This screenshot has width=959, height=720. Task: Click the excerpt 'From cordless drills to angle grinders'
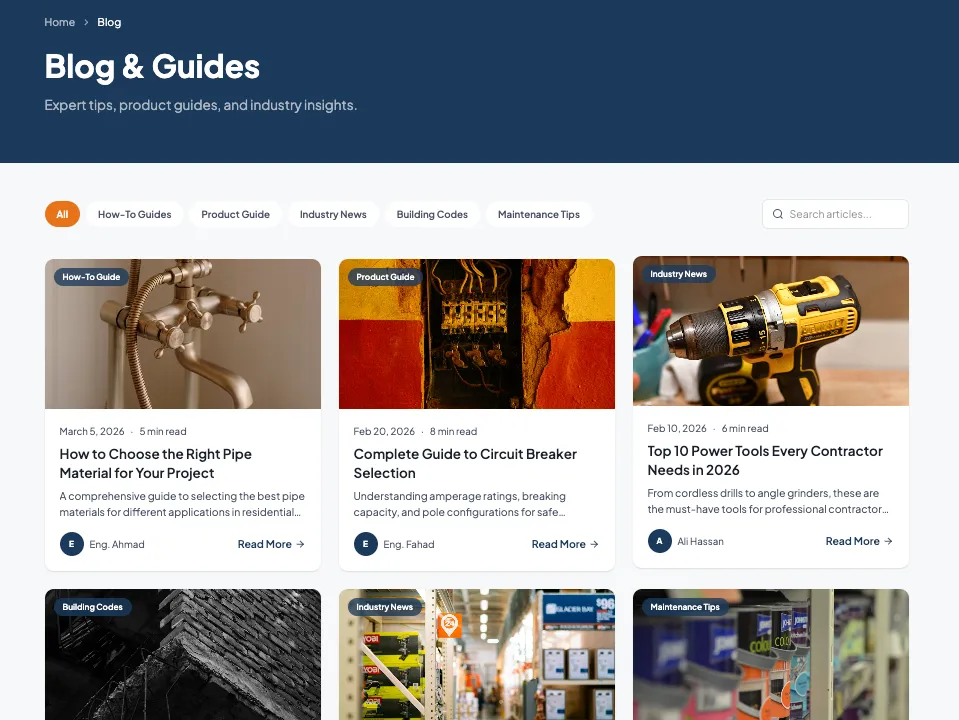click(768, 501)
